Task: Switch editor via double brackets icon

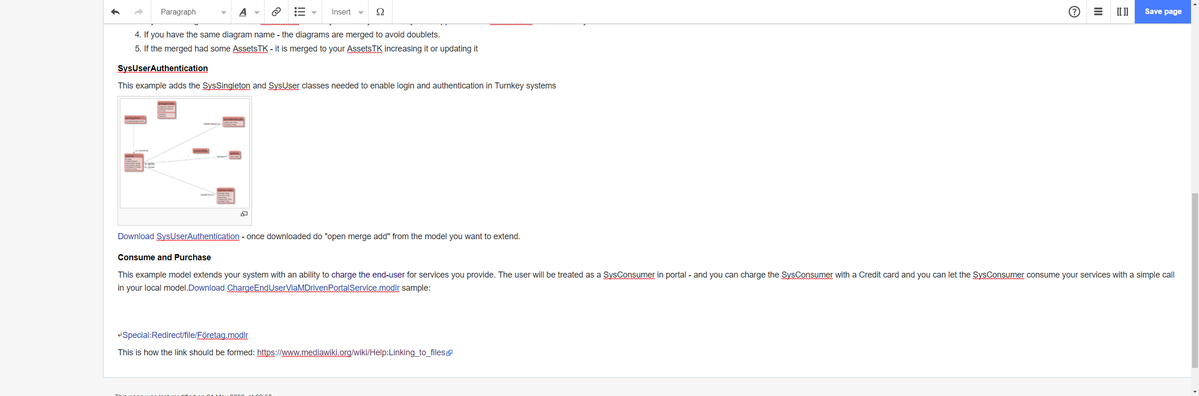Action: pyautogui.click(x=1122, y=12)
